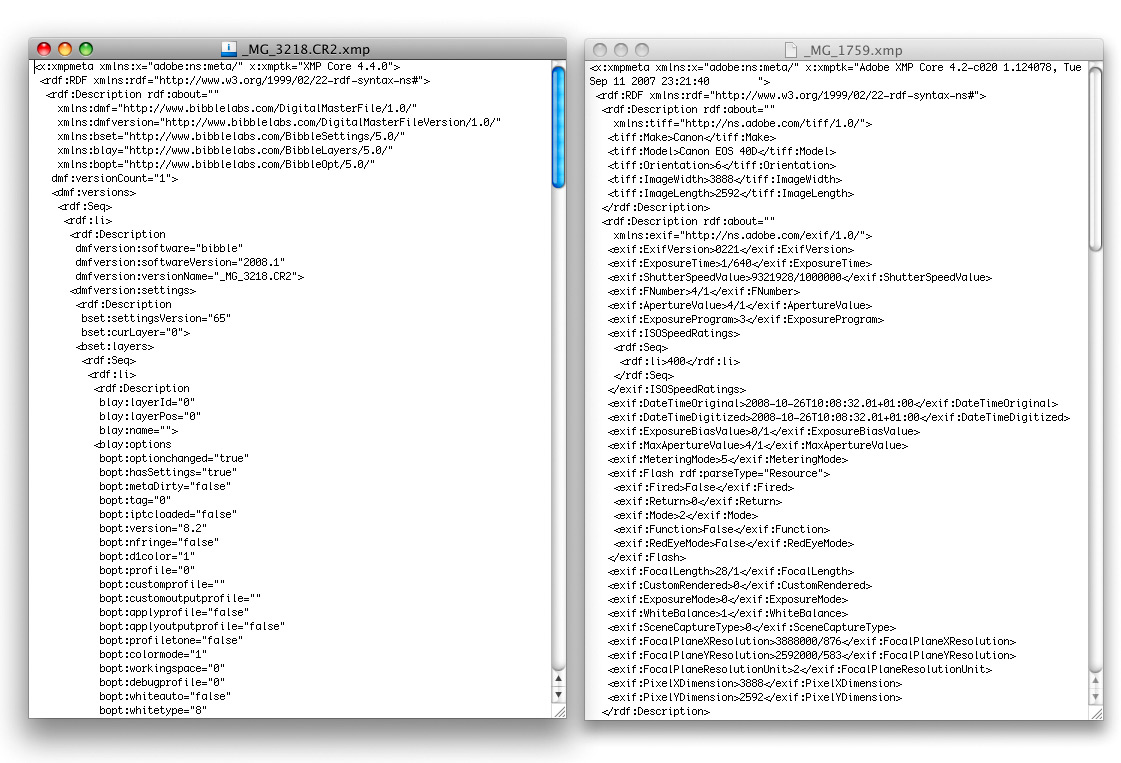Click the _MG_1759.xmp title text
This screenshot has width=1121, height=763.
853,51
